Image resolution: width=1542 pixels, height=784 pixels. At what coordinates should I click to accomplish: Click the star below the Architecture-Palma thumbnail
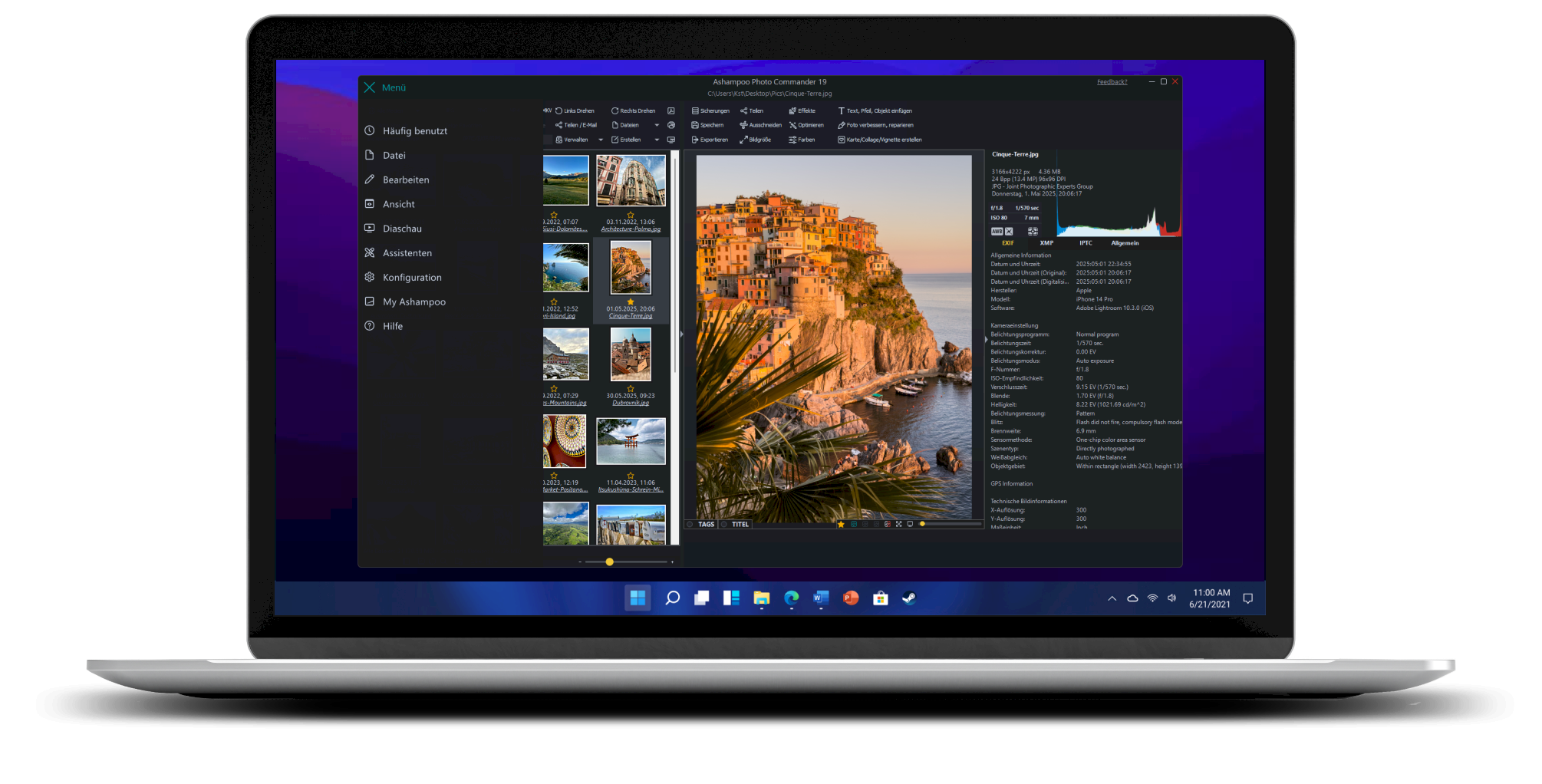[631, 215]
